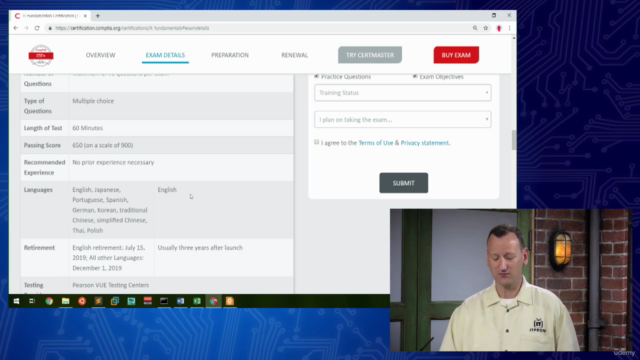640x360 pixels.
Task: Click the red shield extension icon
Action: tap(499, 28)
